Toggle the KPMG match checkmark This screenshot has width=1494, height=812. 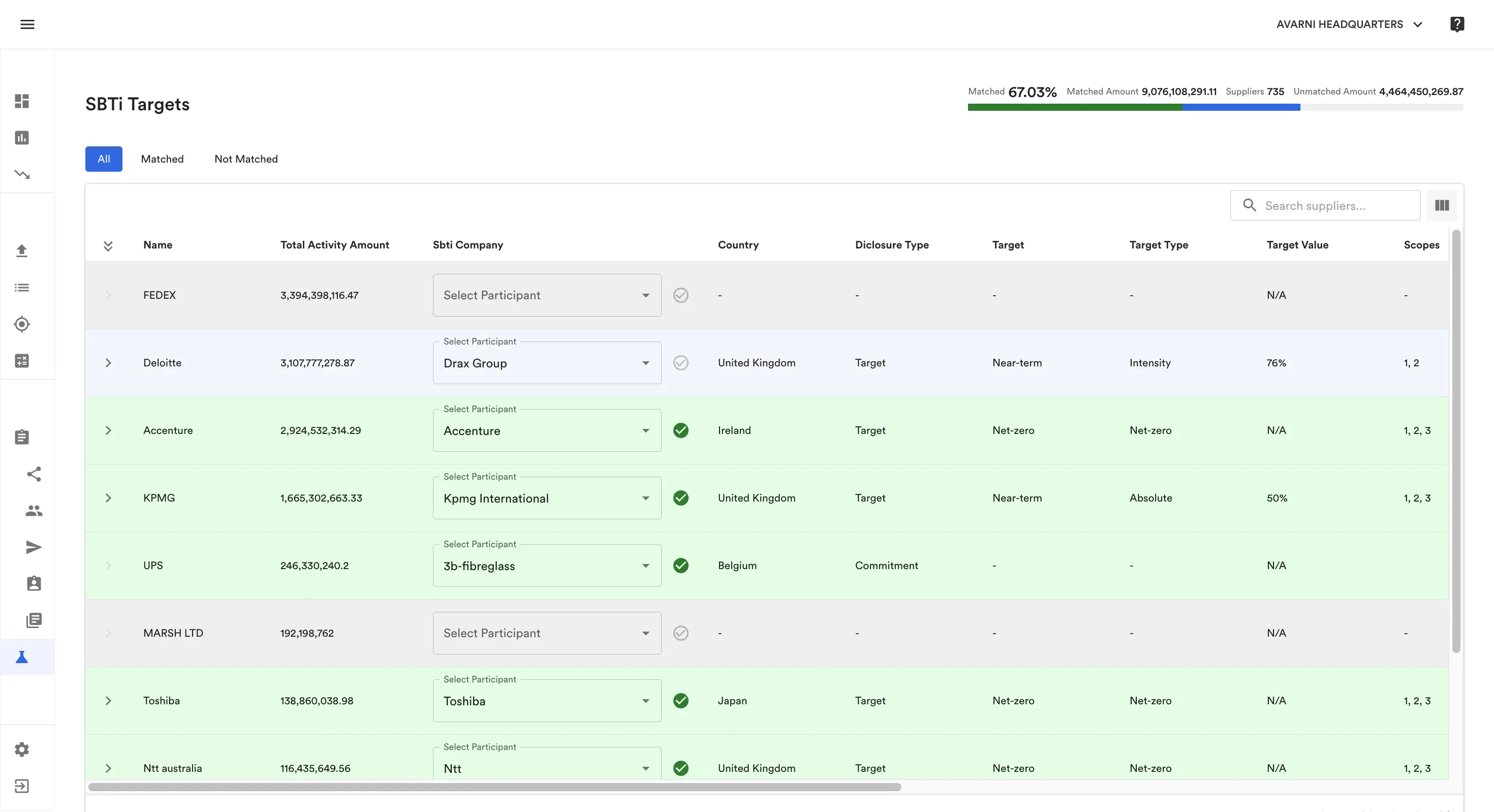681,498
